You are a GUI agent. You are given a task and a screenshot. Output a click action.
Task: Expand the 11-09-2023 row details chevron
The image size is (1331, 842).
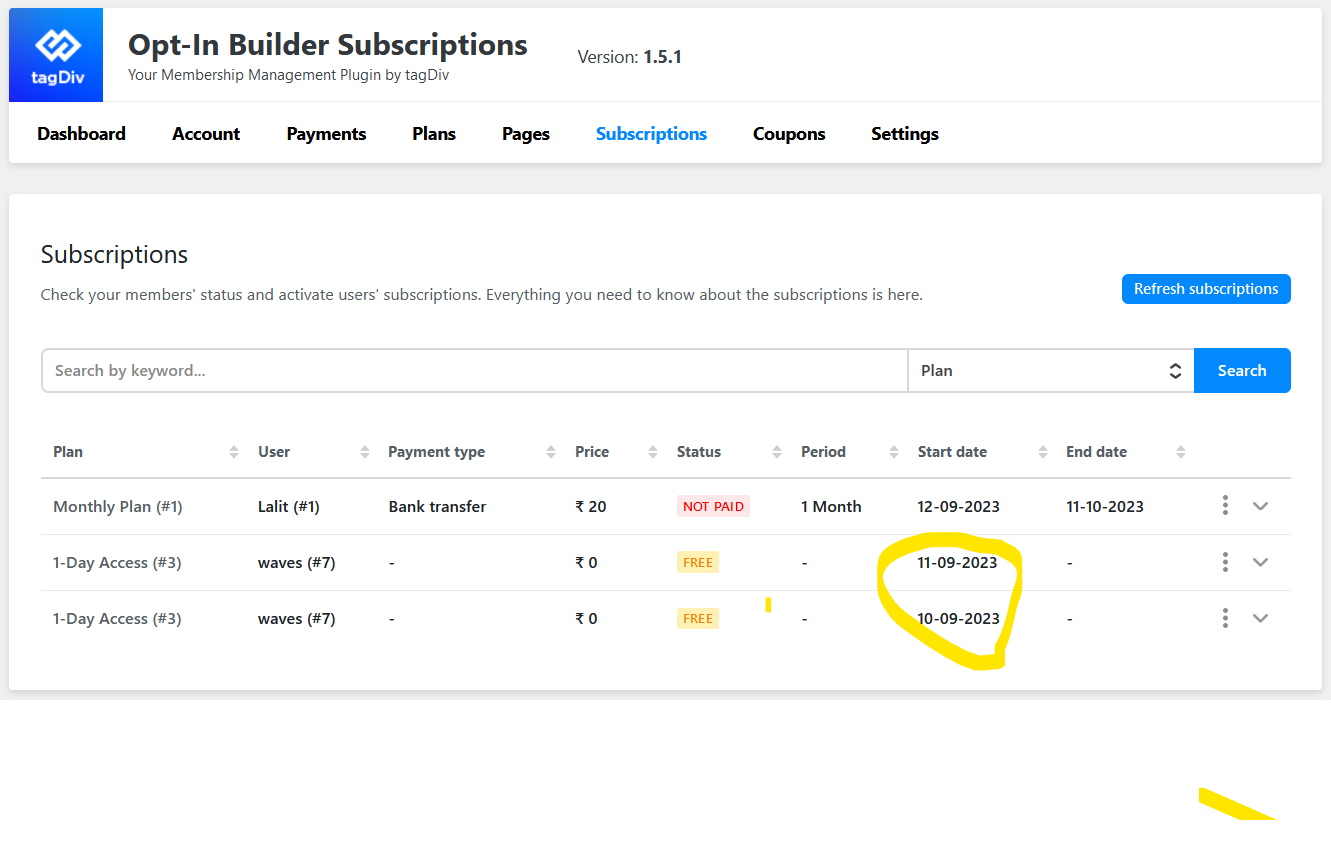[x=1260, y=562]
